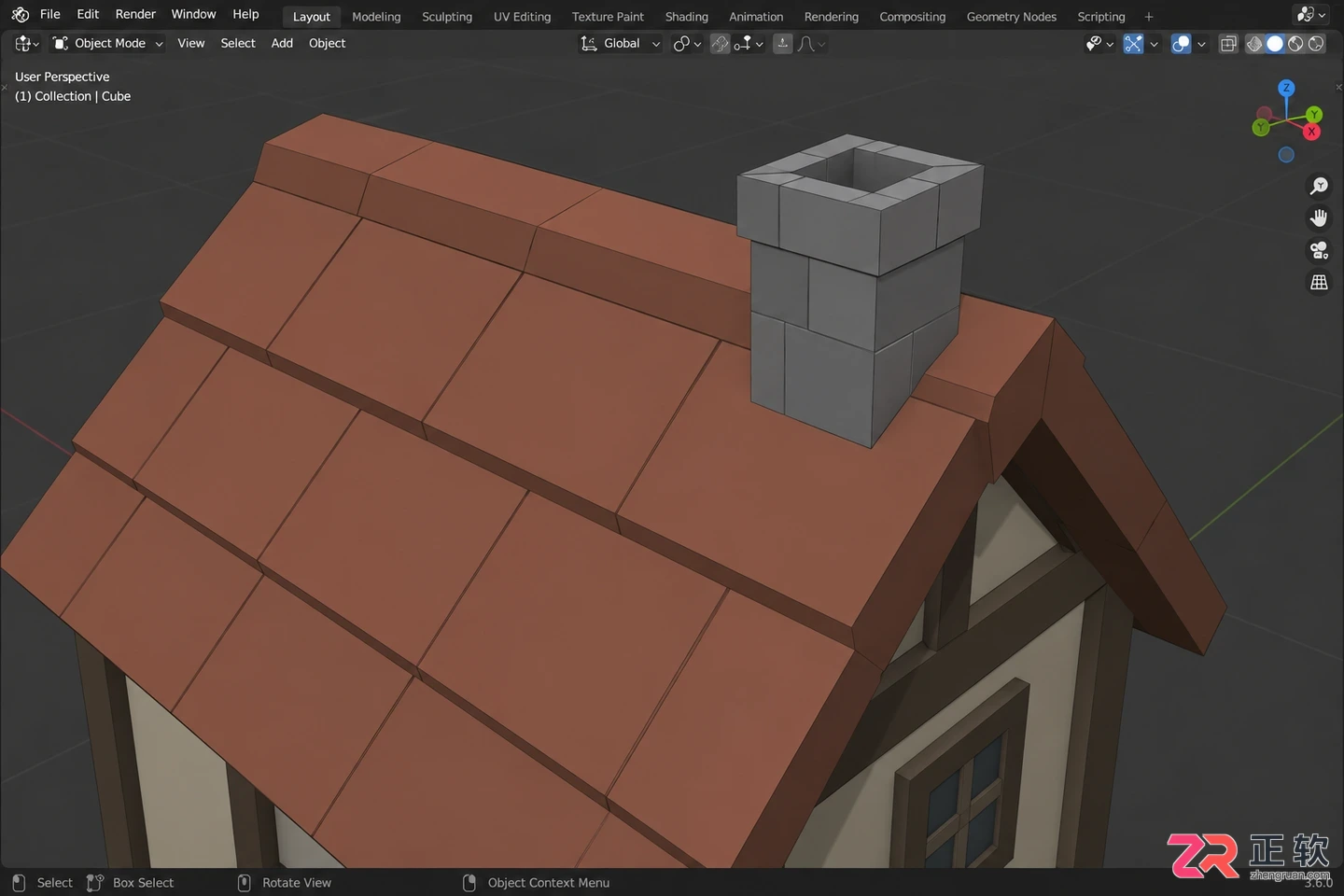Expand the overlays options dropdown arrow
The height and width of the screenshot is (896, 1344).
[1201, 43]
